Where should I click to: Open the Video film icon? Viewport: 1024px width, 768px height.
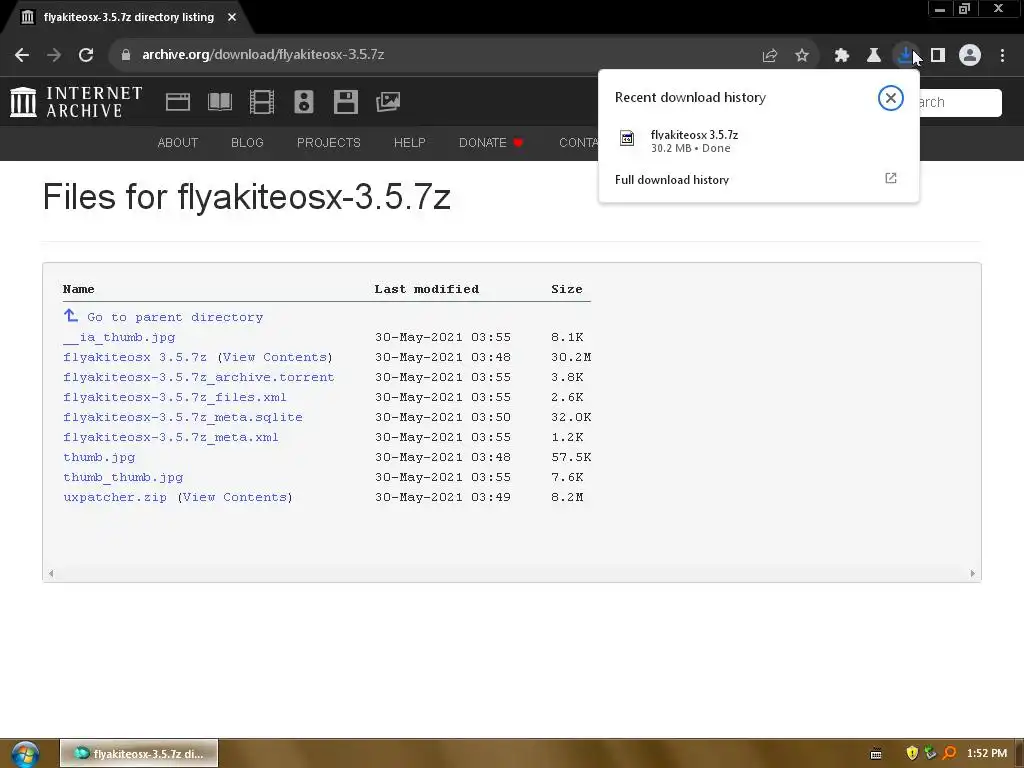(262, 102)
